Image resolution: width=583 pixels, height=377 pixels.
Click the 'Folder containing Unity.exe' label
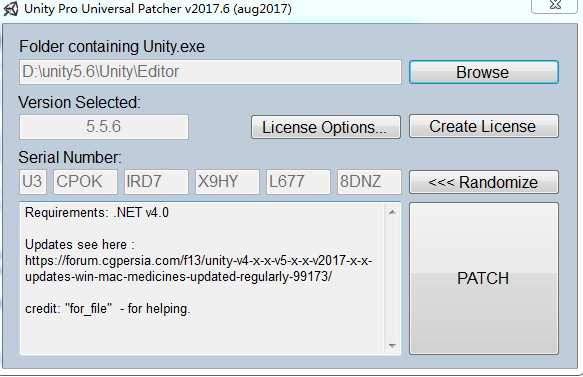112,47
